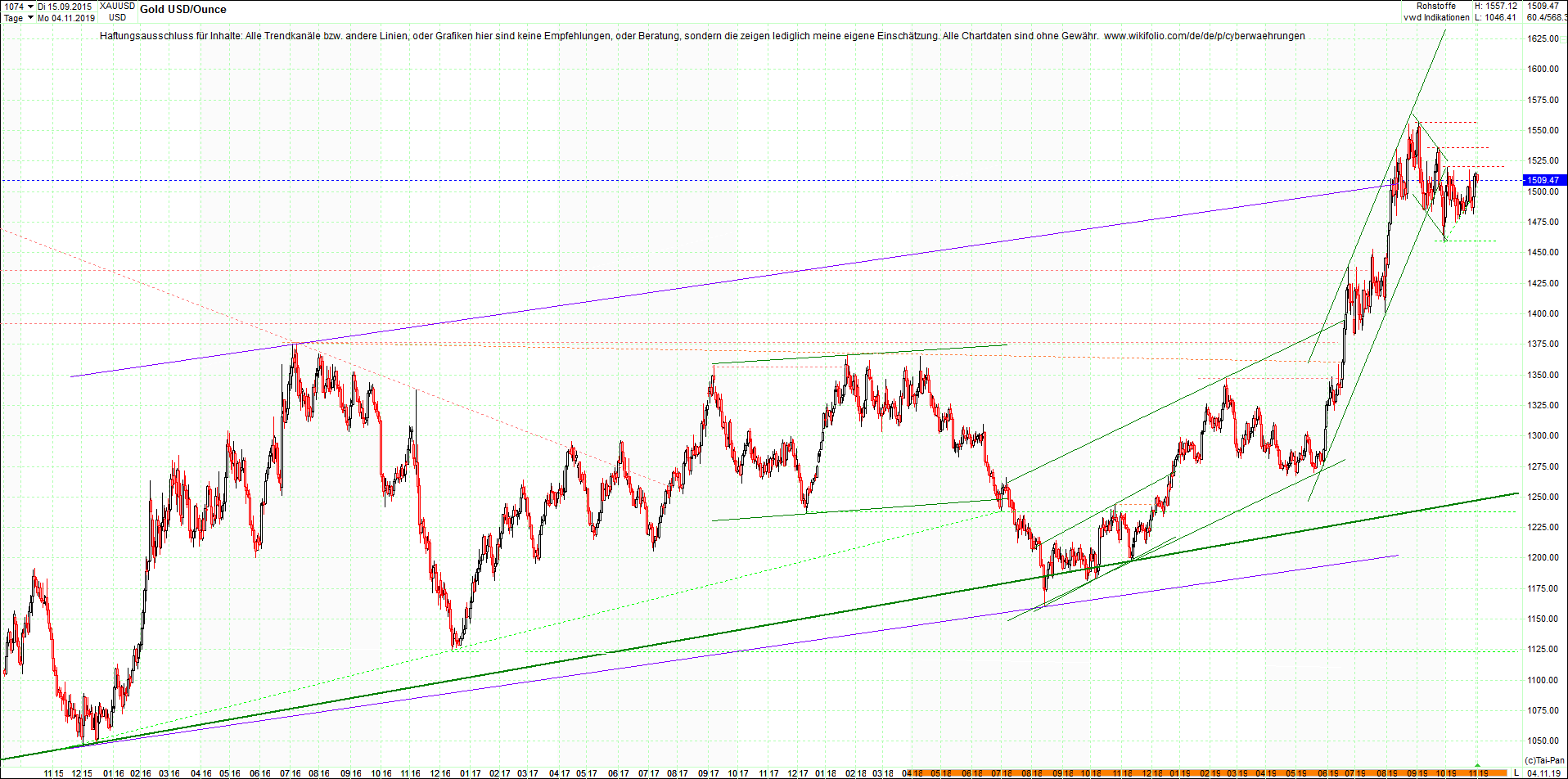1568x779 pixels.
Task: Click the (c)Tai-Pan copyright label
Action: tap(1545, 760)
